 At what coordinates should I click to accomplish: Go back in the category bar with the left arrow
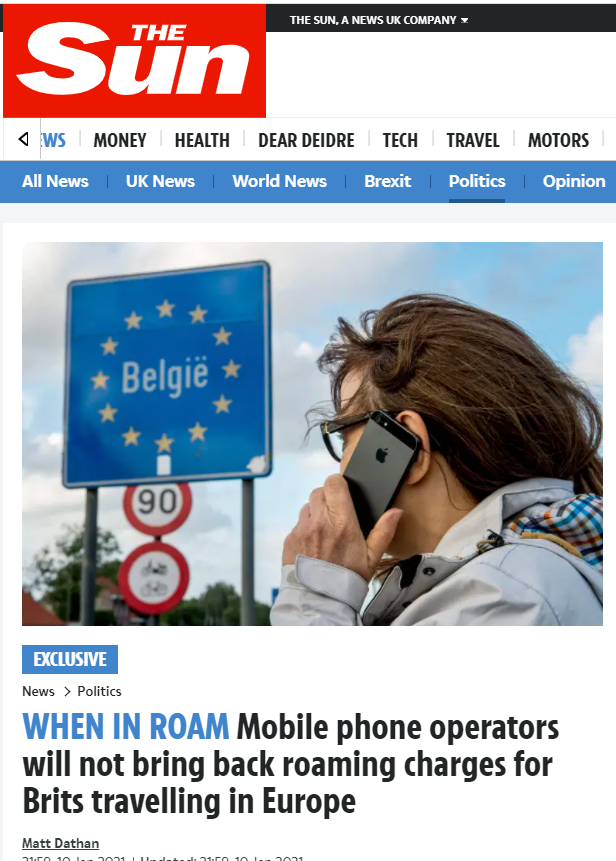click(x=23, y=139)
